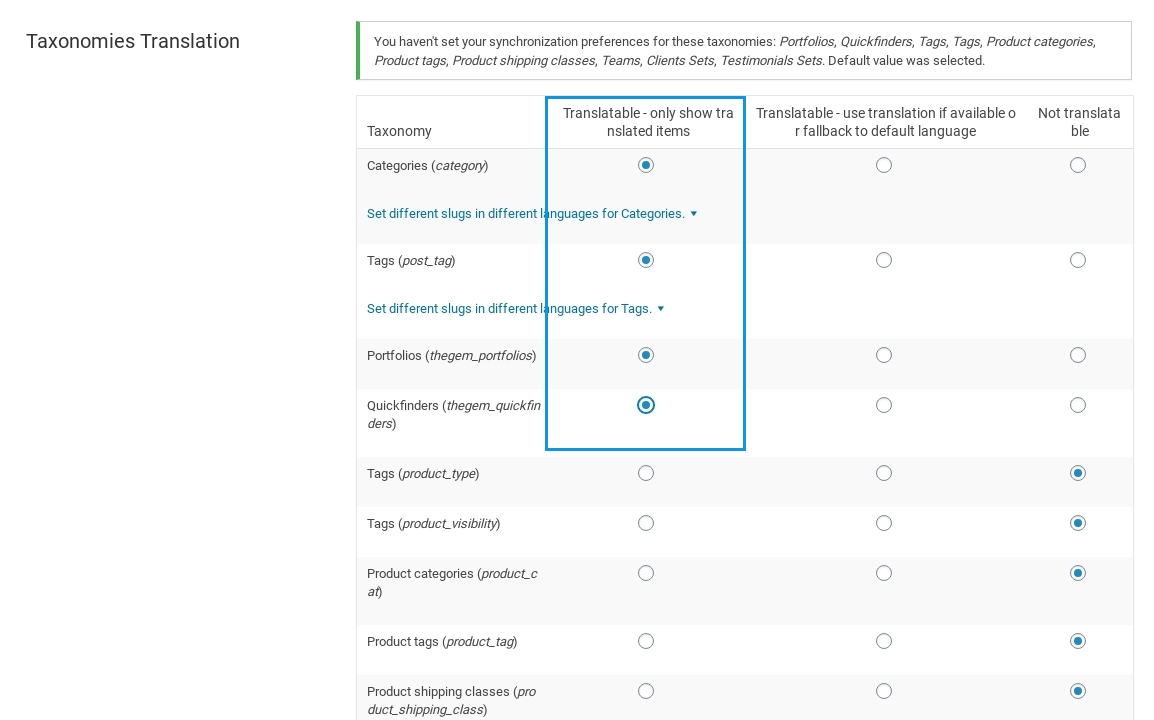The image size is (1154, 720).
Task: Choose fallback to default language for post_tag
Action: coord(884,260)
